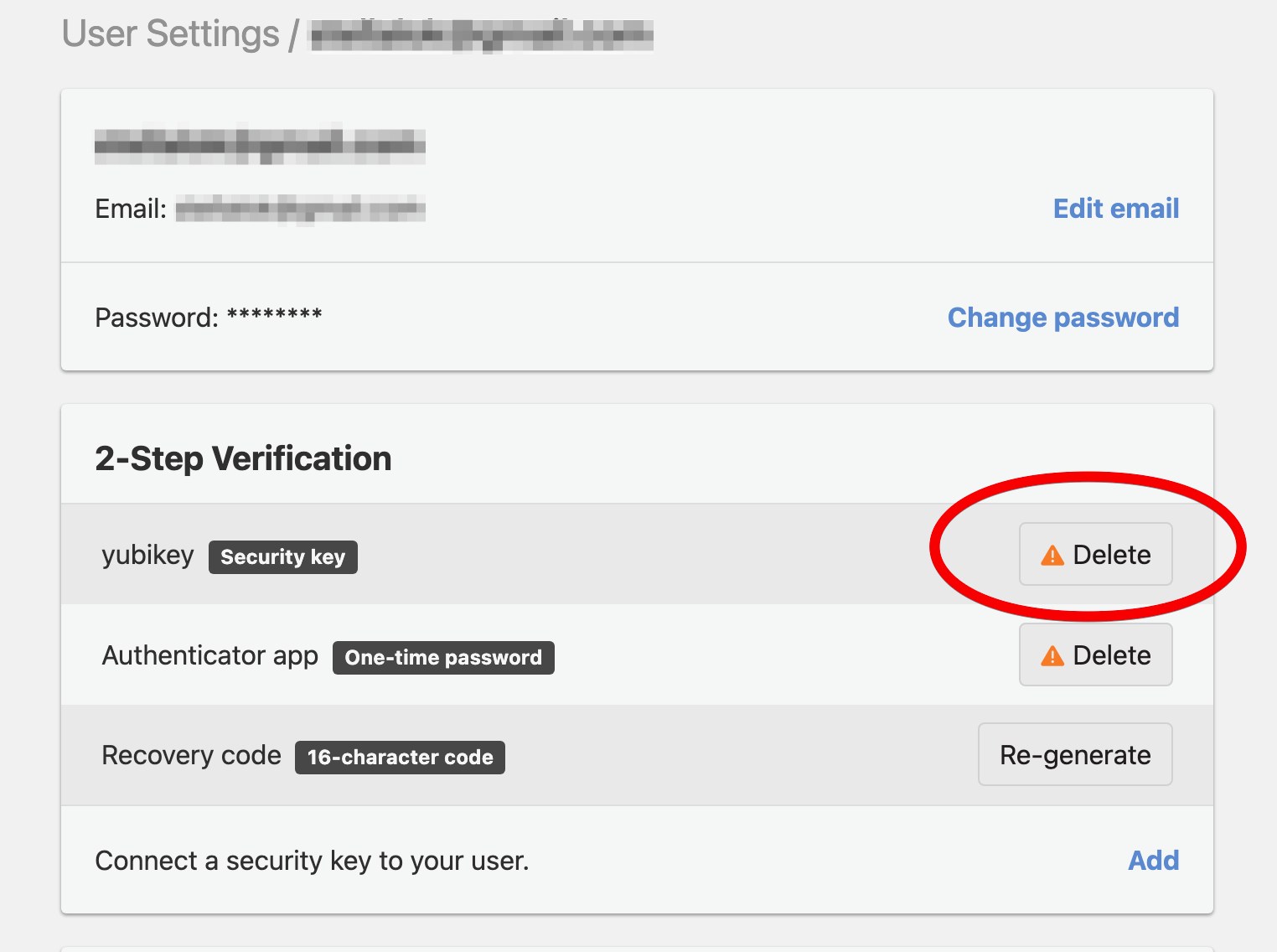
Task: Delete the Authenticator app verification method
Action: tap(1095, 654)
